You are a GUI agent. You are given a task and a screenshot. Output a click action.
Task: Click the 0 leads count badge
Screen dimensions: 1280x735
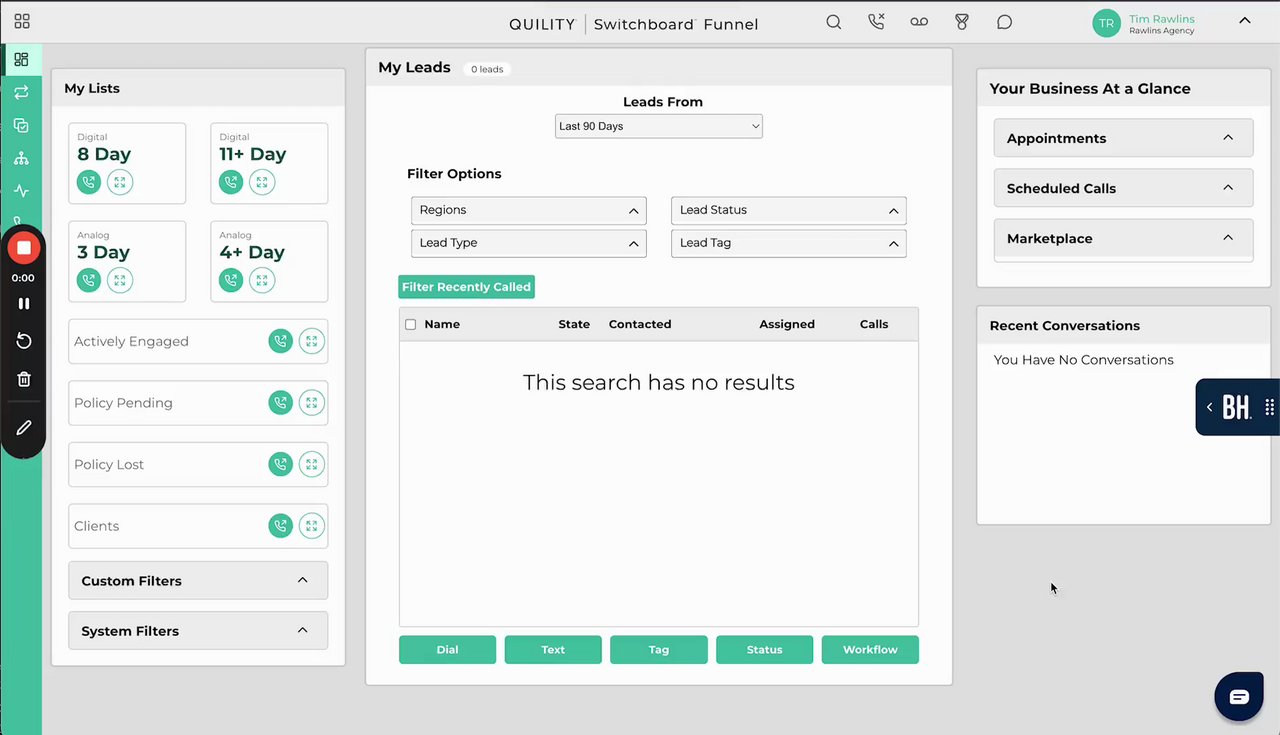[487, 69]
